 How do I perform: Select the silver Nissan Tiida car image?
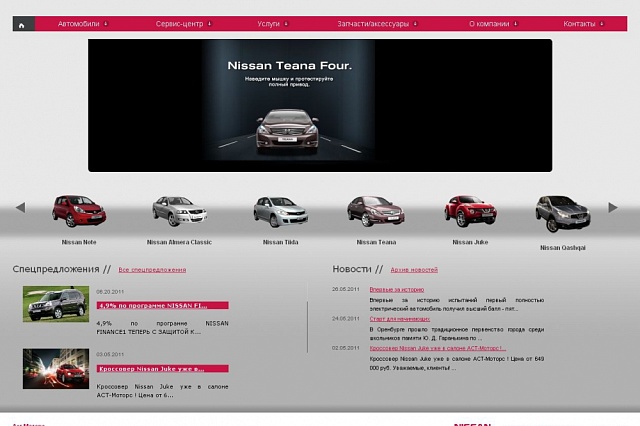280,211
